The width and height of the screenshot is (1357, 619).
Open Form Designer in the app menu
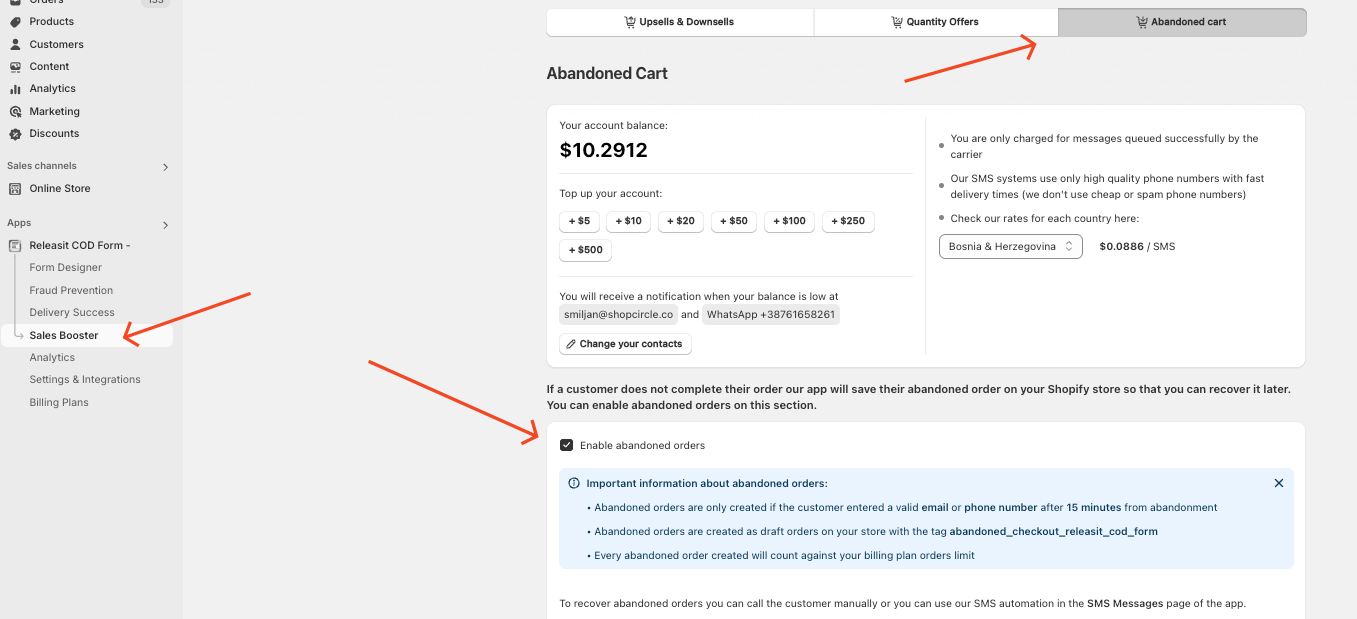tap(66, 267)
